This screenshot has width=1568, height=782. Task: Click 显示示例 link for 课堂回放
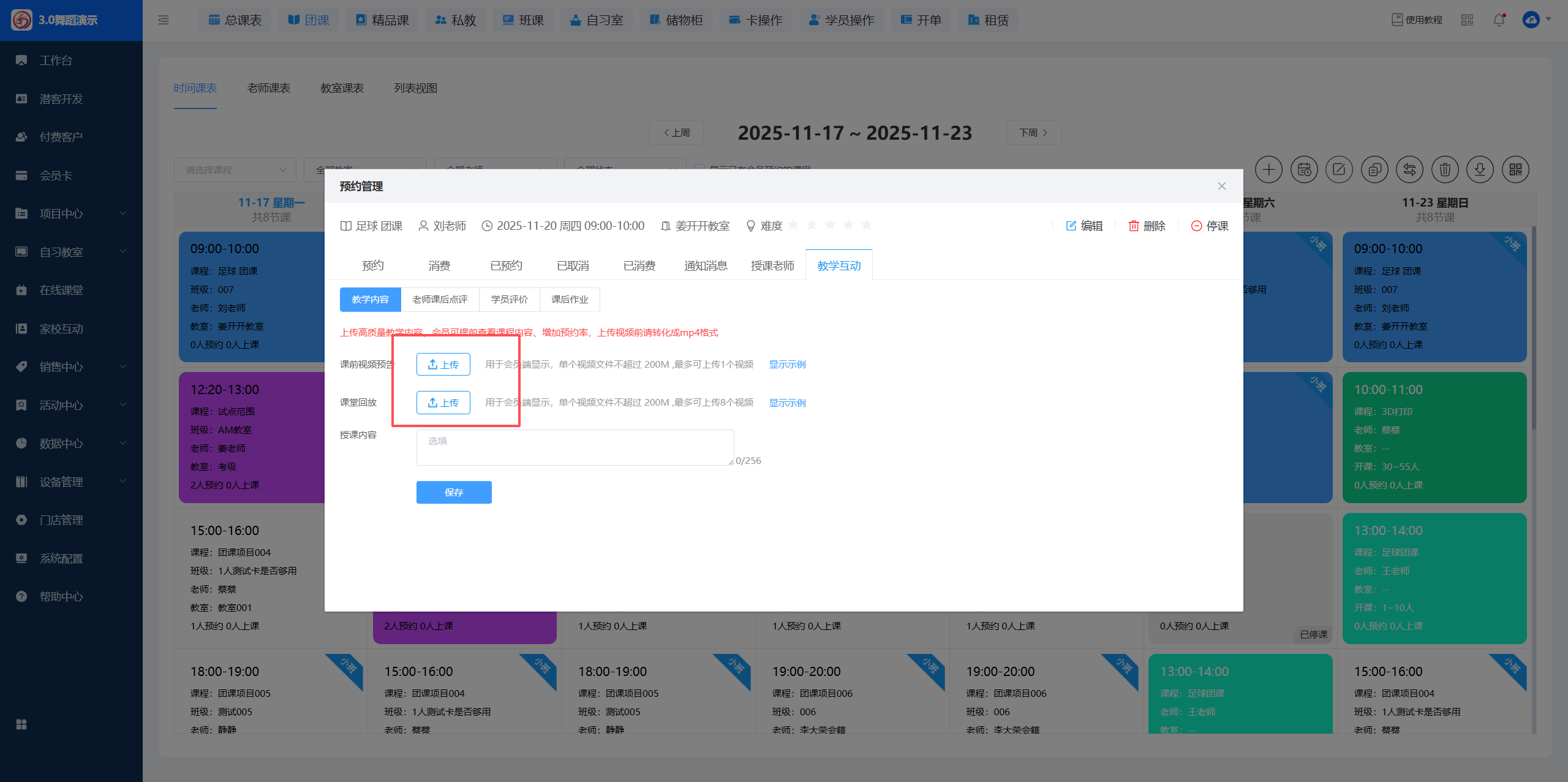787,403
